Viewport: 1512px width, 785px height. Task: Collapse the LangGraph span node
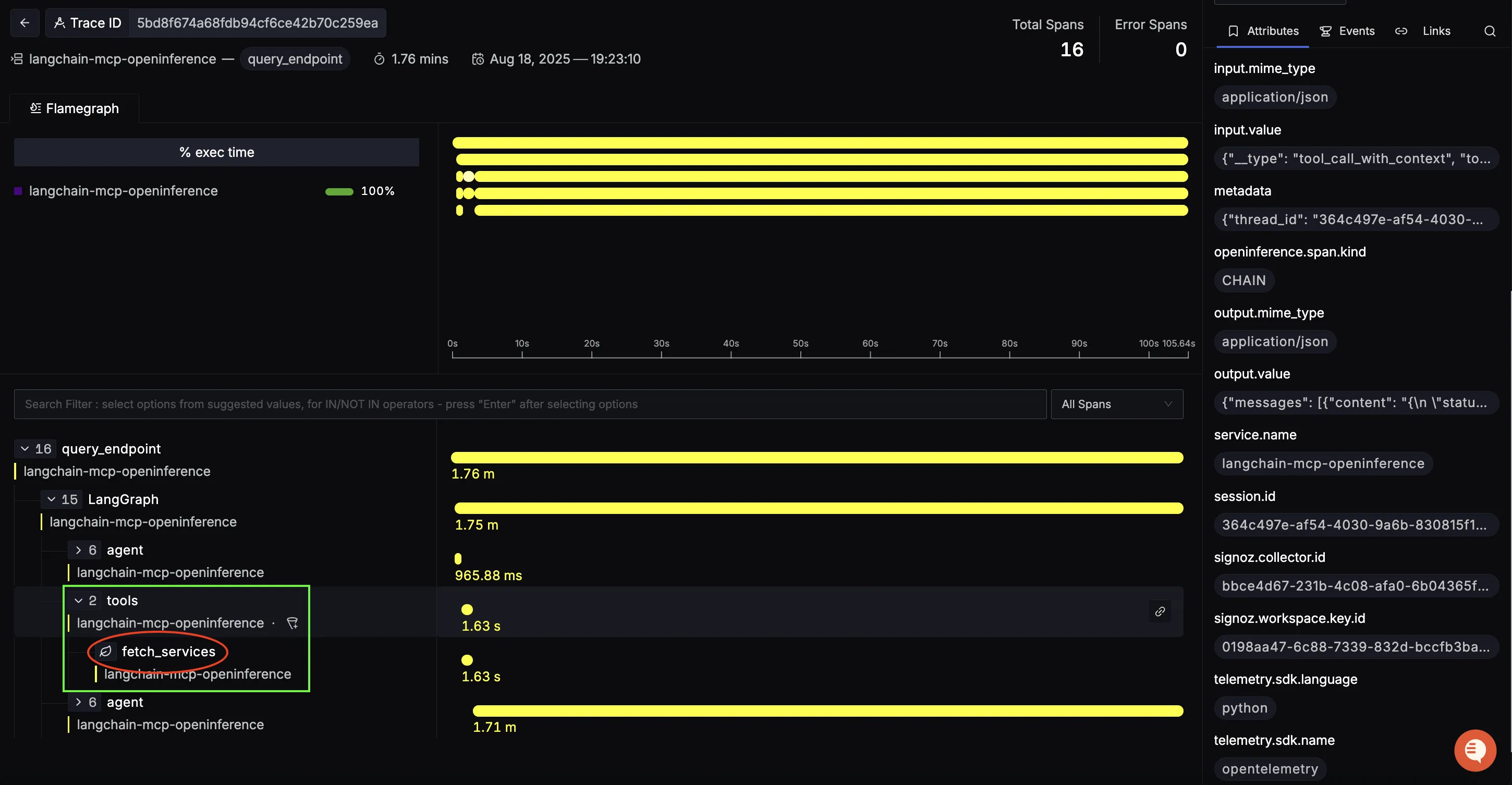click(x=52, y=499)
